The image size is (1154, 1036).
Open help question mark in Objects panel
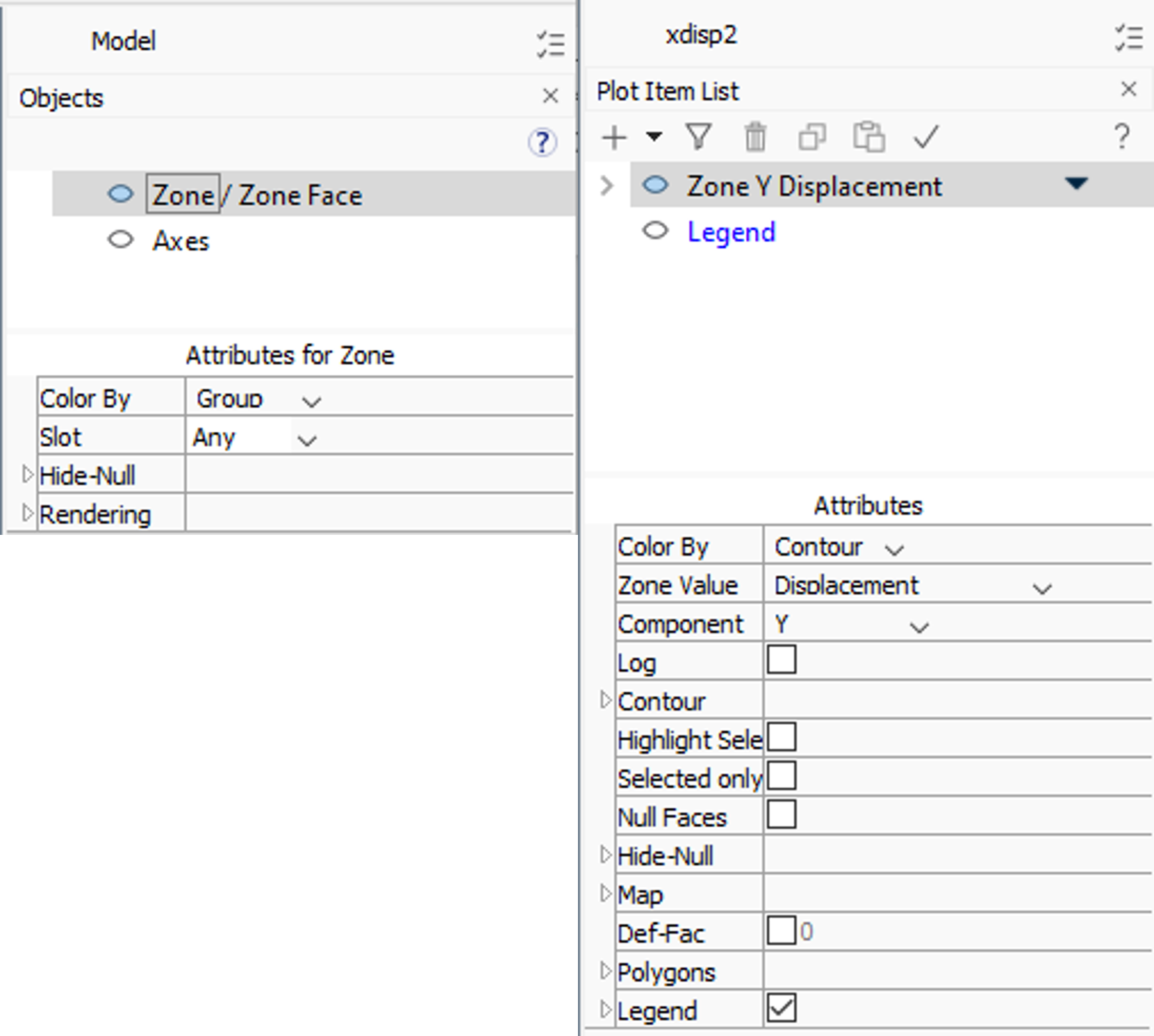[x=542, y=142]
